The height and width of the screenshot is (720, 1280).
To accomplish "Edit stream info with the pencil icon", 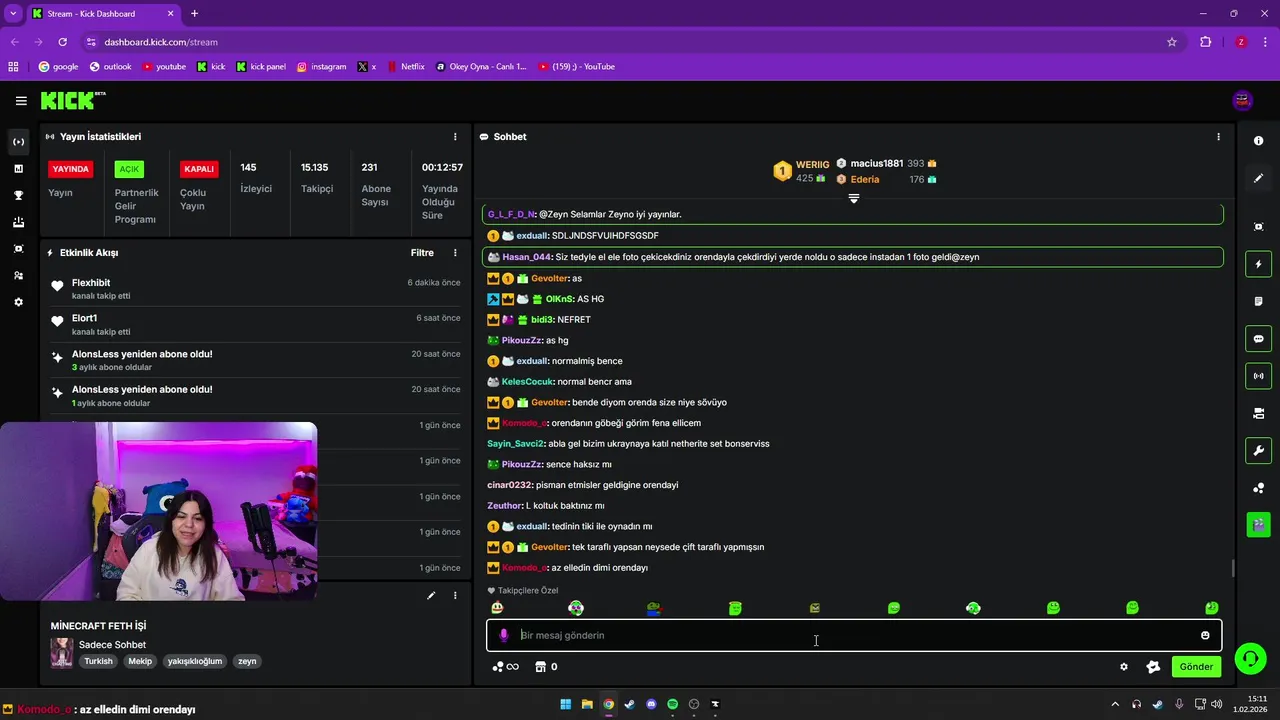I will 431,595.
